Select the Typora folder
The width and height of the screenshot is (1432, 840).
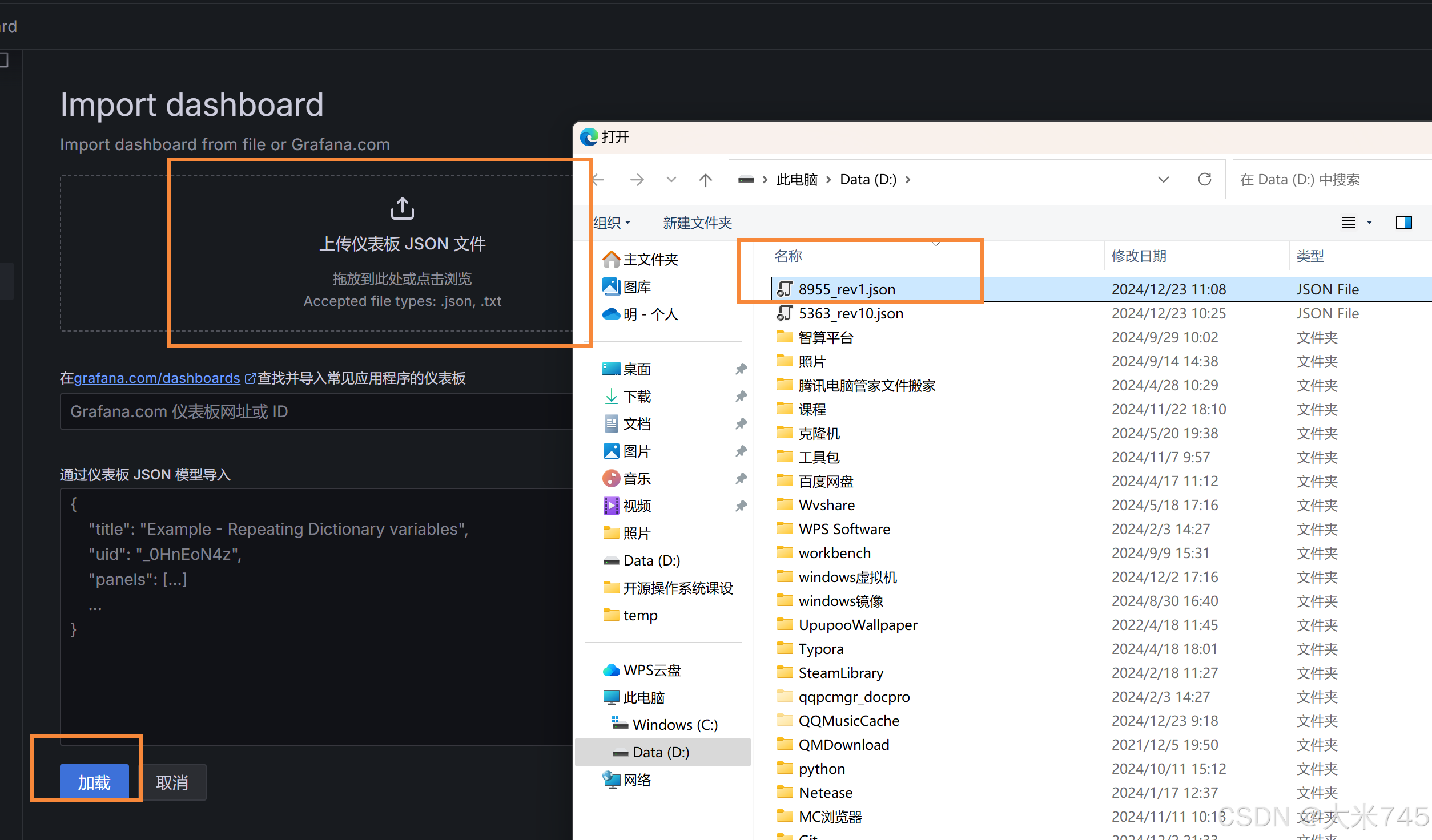[820, 649]
